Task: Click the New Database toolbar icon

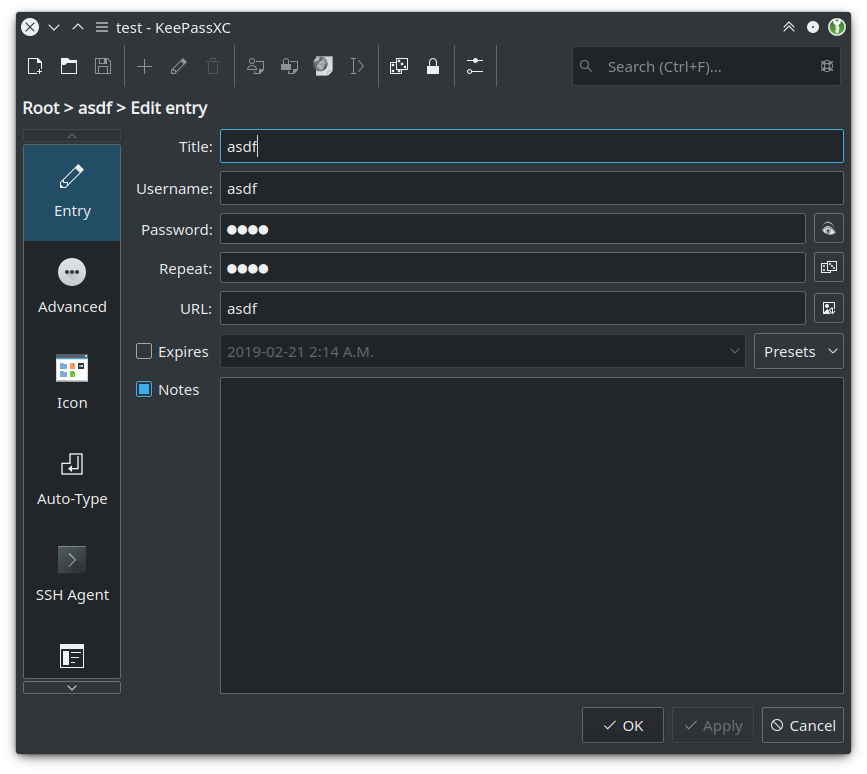Action: (x=35, y=66)
